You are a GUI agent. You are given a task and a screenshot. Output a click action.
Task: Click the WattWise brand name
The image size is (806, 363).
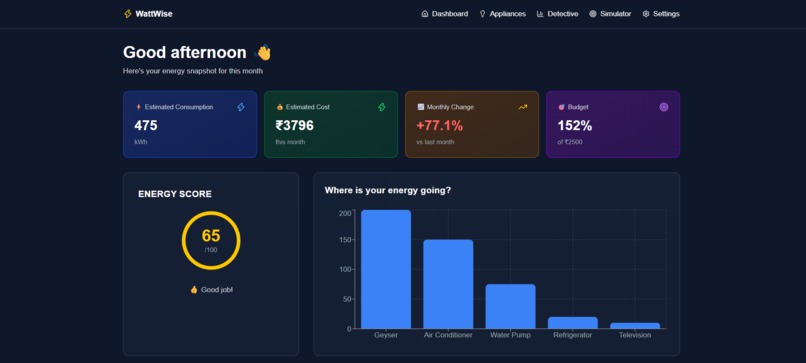(154, 14)
